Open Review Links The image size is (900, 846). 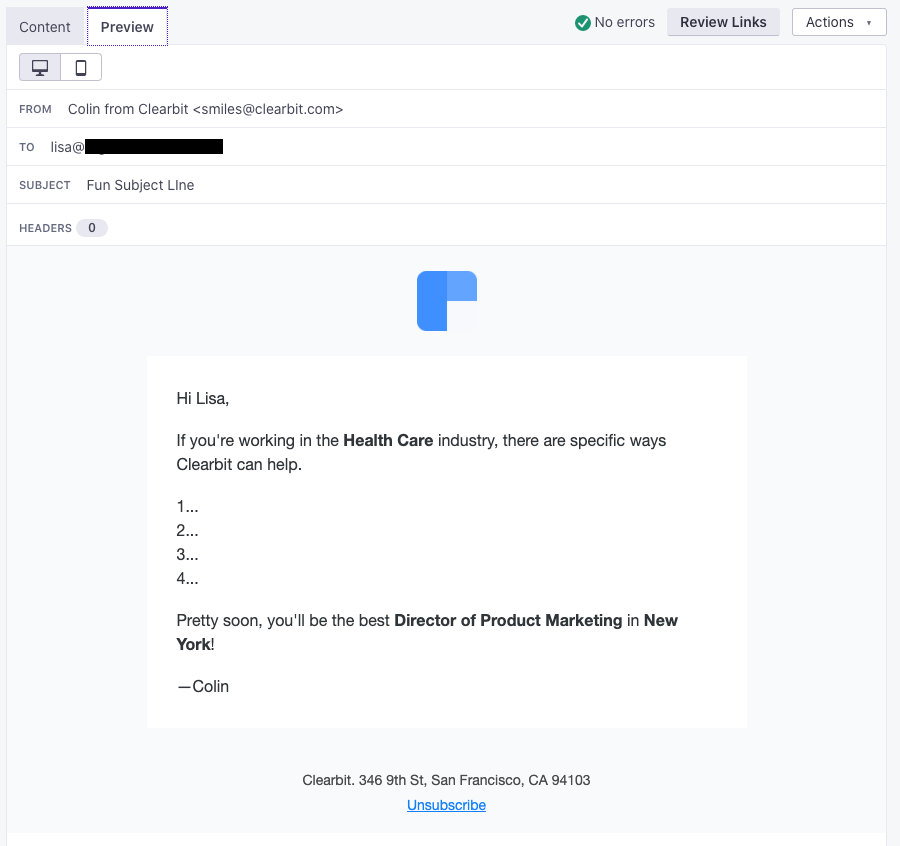[723, 22]
